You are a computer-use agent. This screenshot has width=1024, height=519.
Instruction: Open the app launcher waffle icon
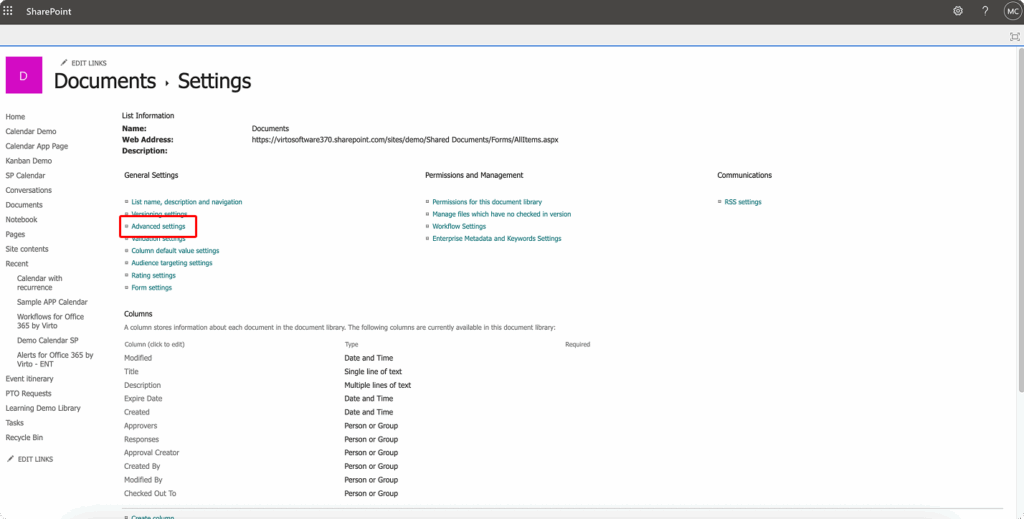click(9, 11)
